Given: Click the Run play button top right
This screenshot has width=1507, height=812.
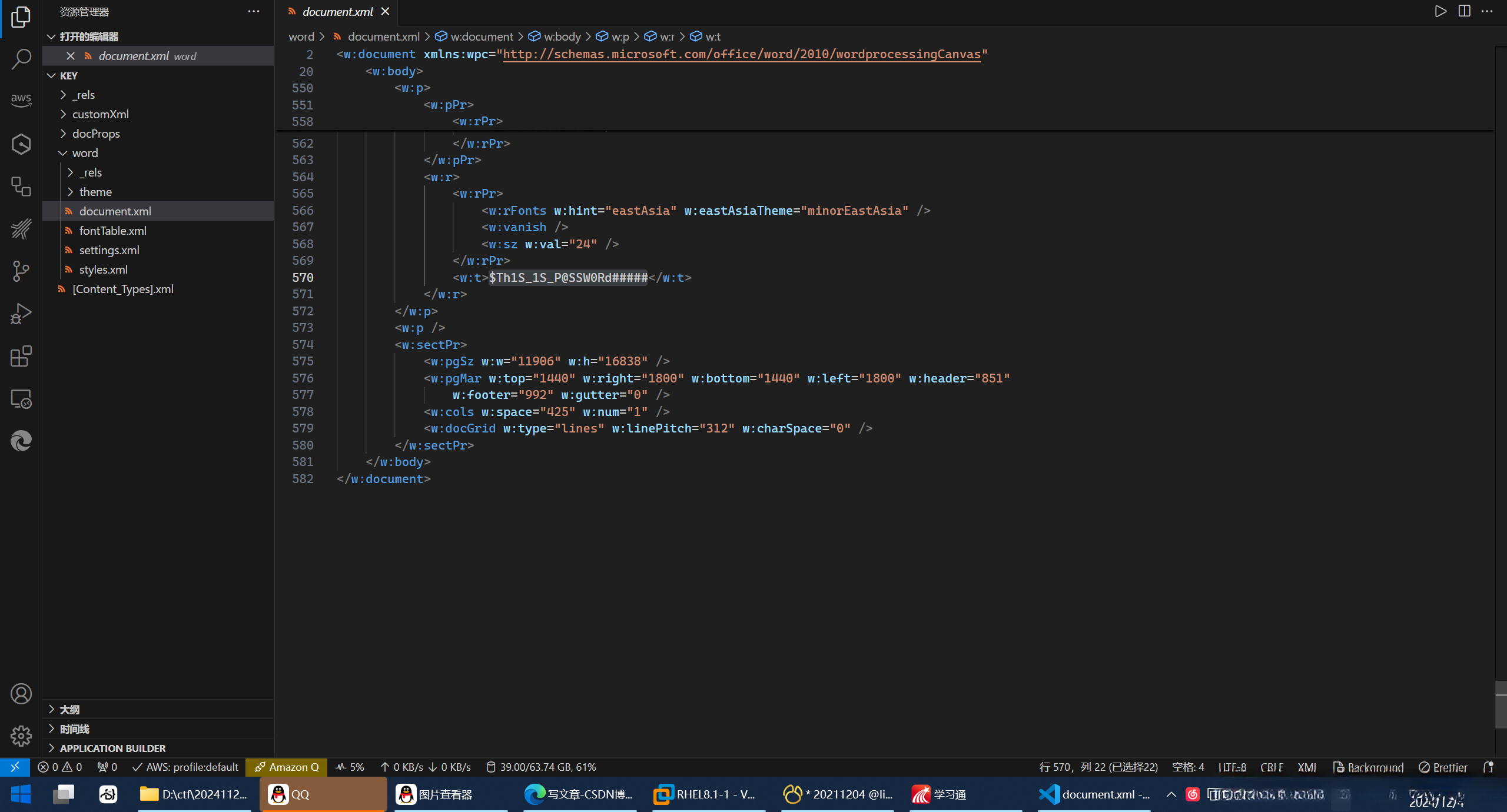Looking at the screenshot, I should pyautogui.click(x=1440, y=11).
